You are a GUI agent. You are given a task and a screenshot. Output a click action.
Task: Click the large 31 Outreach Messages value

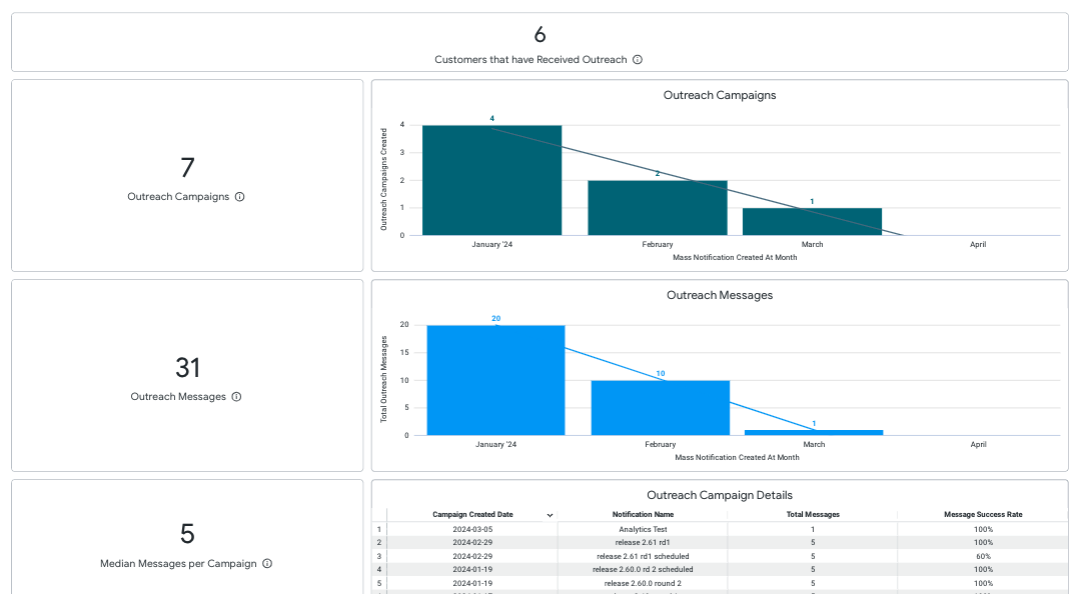click(188, 368)
